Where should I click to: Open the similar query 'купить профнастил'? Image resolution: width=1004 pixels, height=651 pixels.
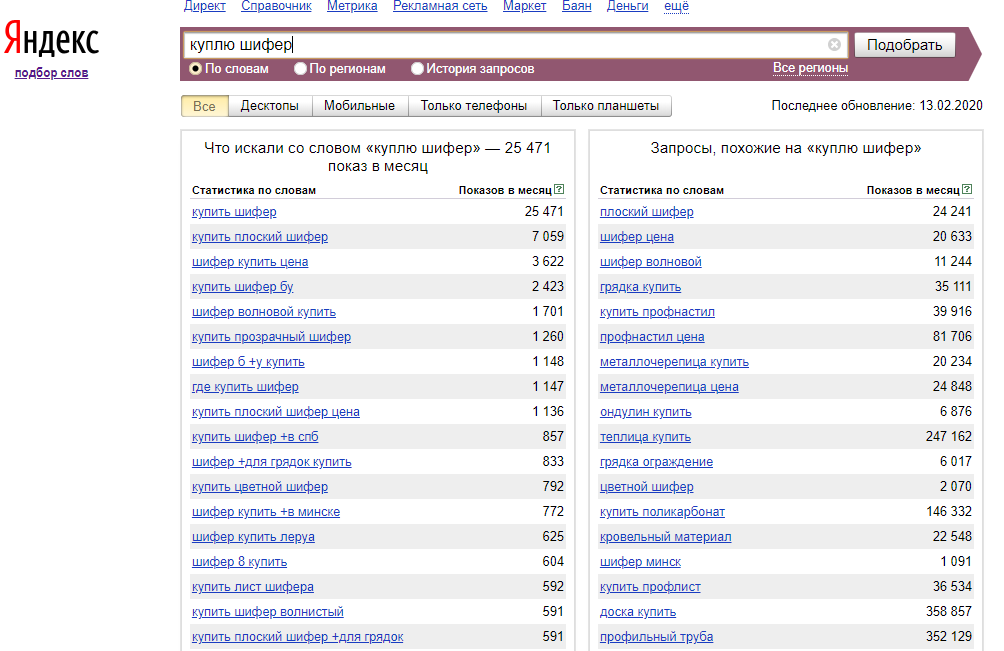657,312
